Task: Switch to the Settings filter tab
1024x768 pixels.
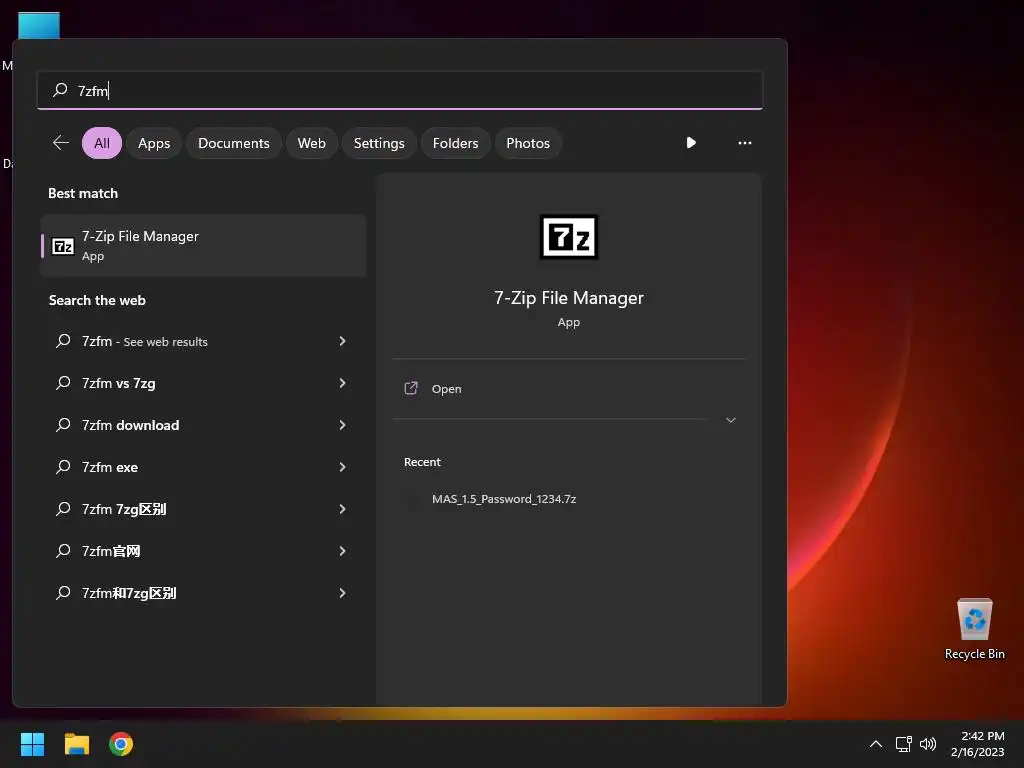Action: [x=379, y=143]
